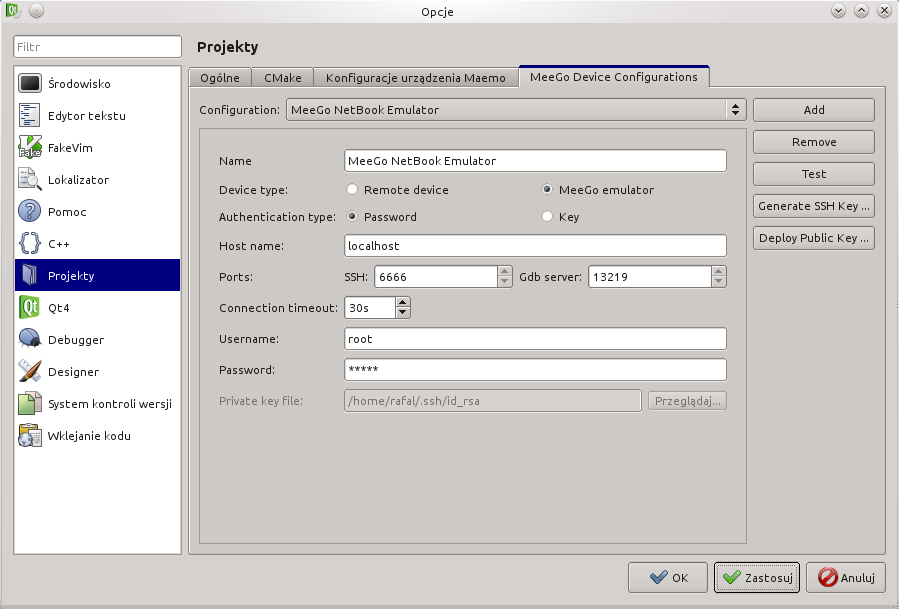Select System kontroli wersji icon
The height and width of the screenshot is (609, 899).
30,404
